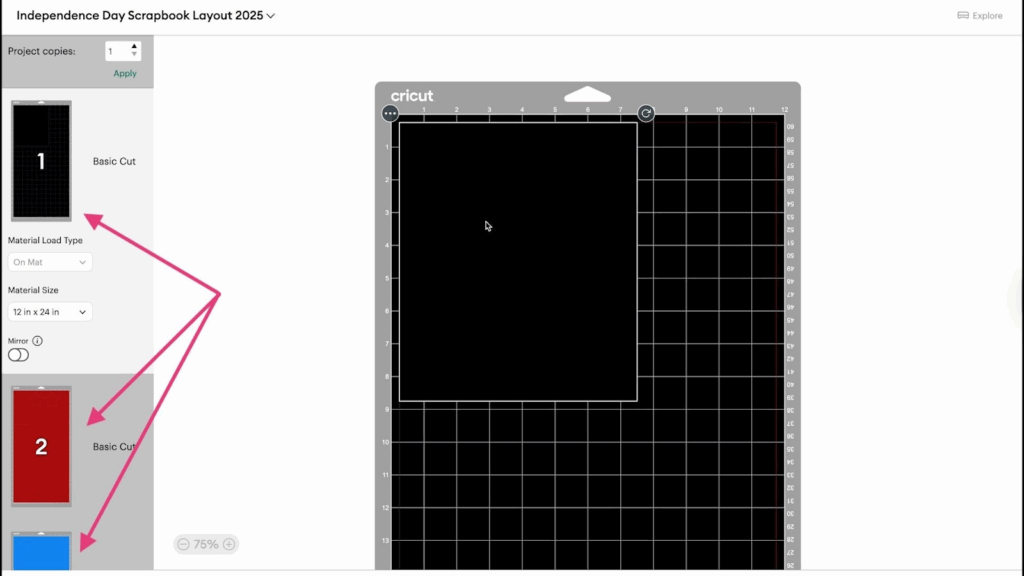Expand the project title dropdown chevron
This screenshot has width=1024, height=576.
tap(270, 16)
